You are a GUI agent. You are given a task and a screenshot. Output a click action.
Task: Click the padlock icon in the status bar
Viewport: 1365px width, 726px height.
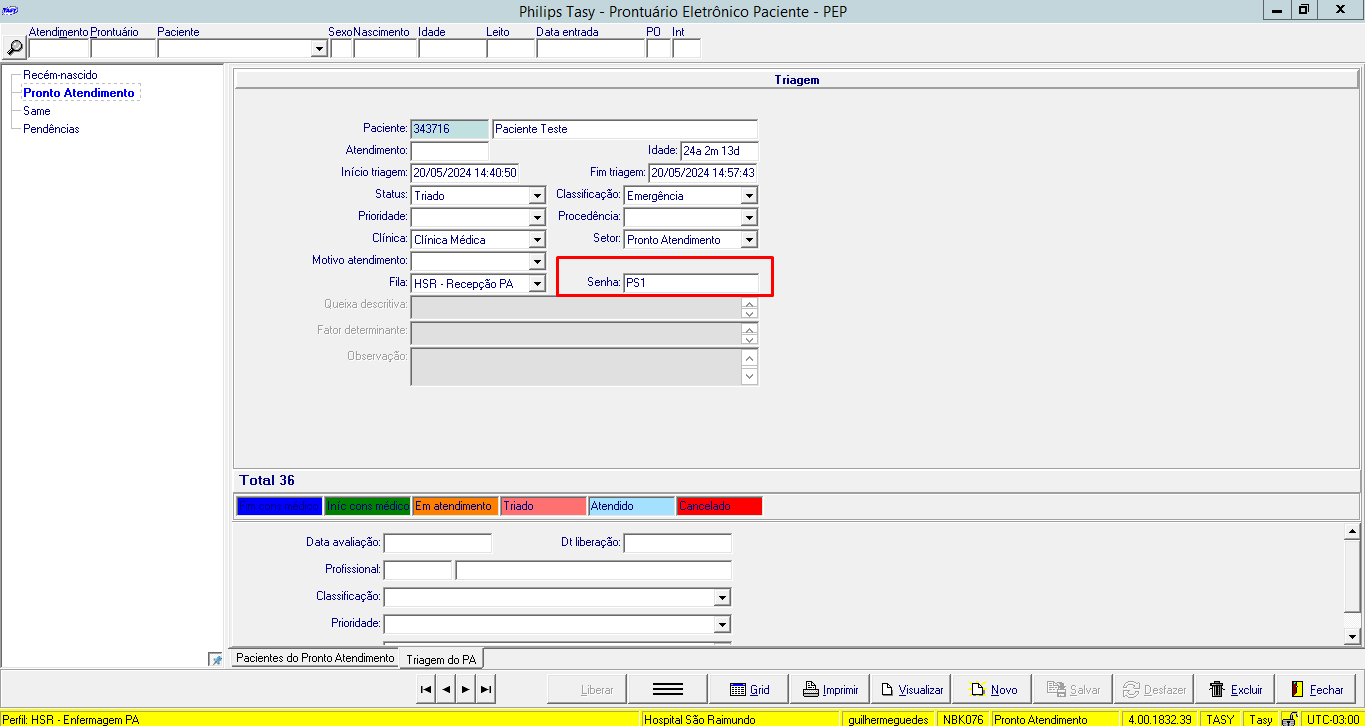pos(1290,719)
